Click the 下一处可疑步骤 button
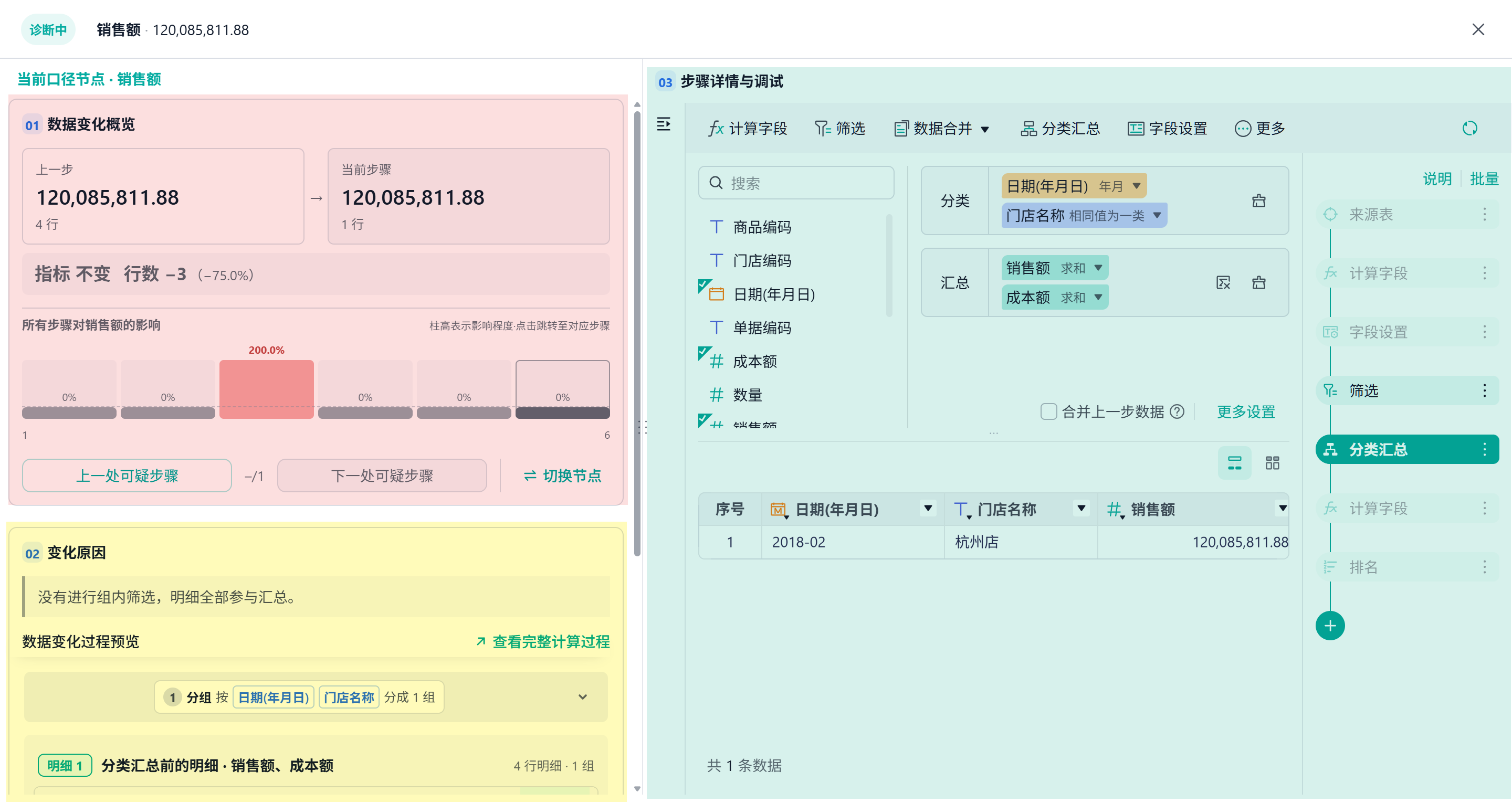The width and height of the screenshot is (1512, 803). 382,476
